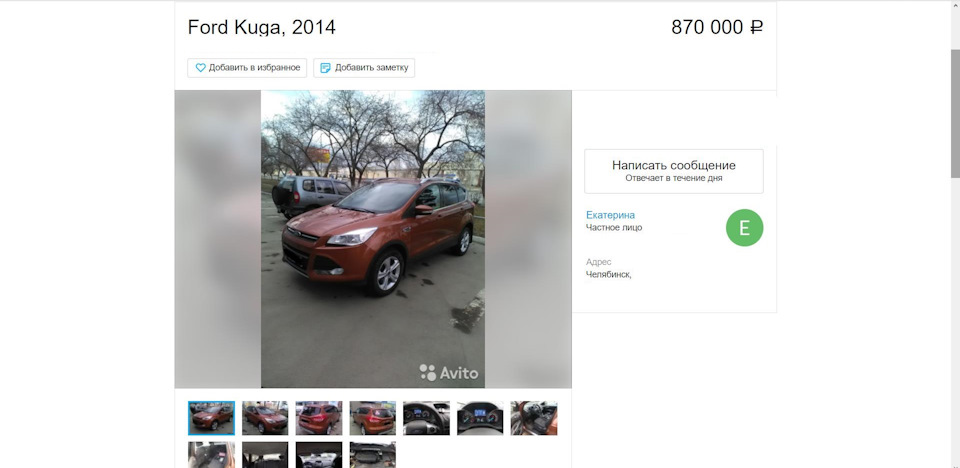
Task: Click the main orange Ford Kuga photo
Action: [x=373, y=239]
